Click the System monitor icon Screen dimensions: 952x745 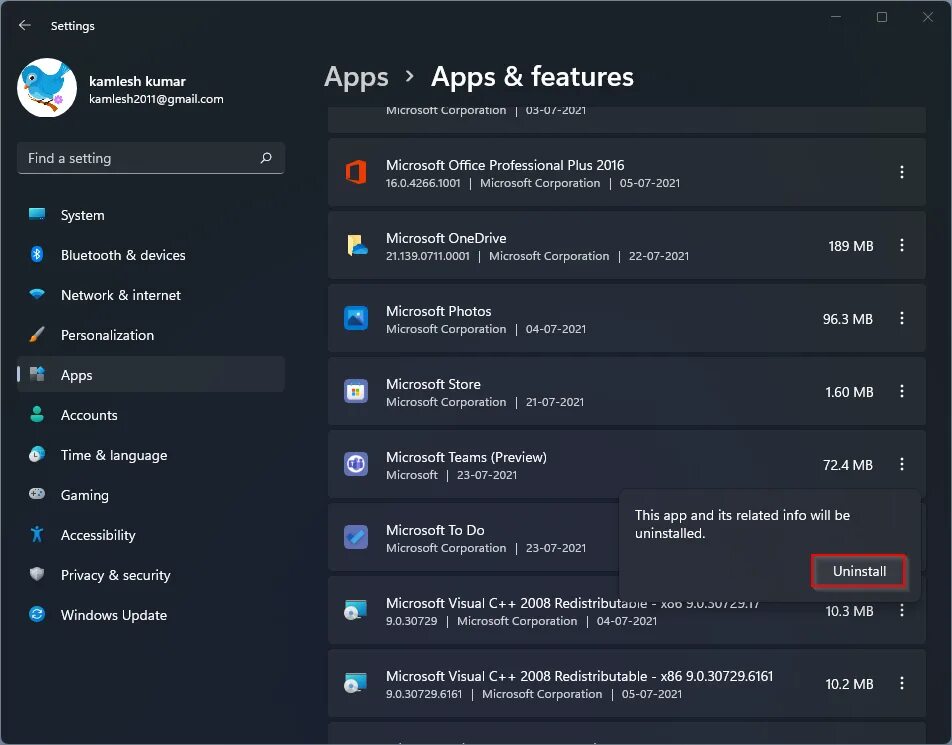(37, 214)
